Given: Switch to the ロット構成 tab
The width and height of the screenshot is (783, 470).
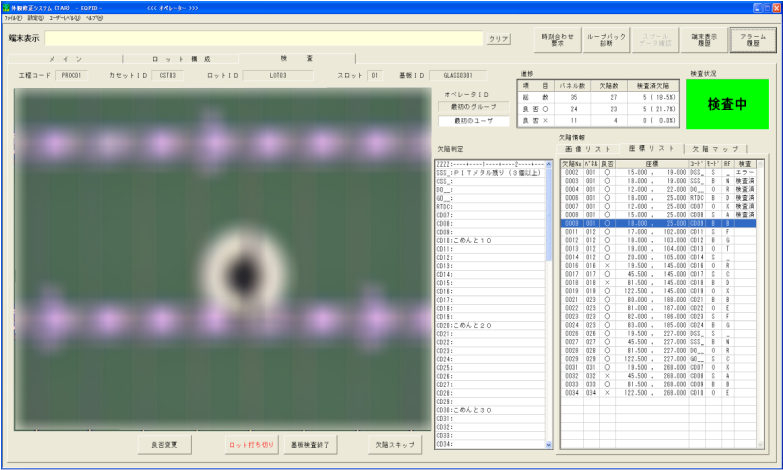Looking at the screenshot, I should click(181, 59).
